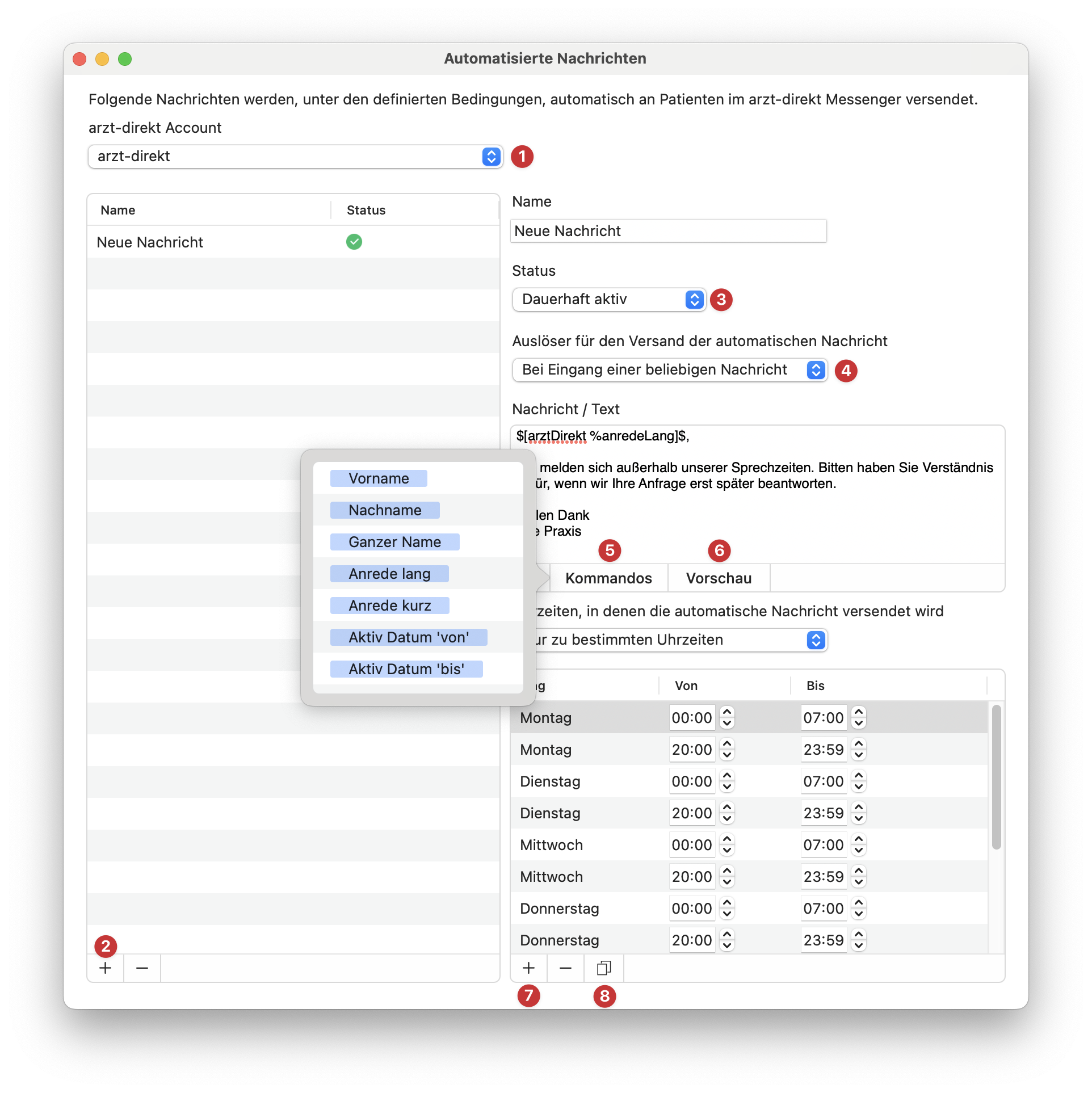Click the schedule table vertical scrollbar
The height and width of the screenshot is (1093, 1092).
[x=996, y=777]
